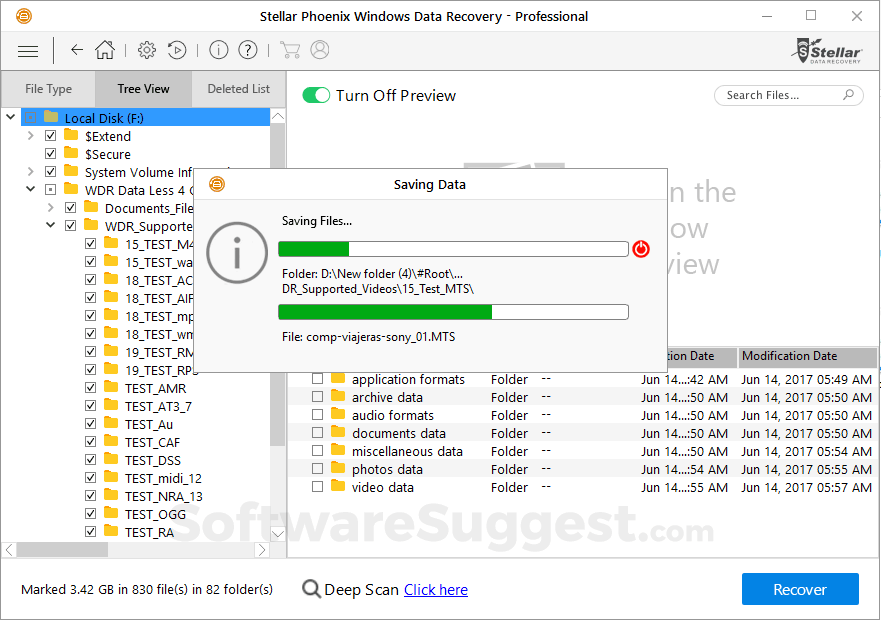Open the Settings gear icon
This screenshot has width=881, height=621.
click(x=146, y=50)
